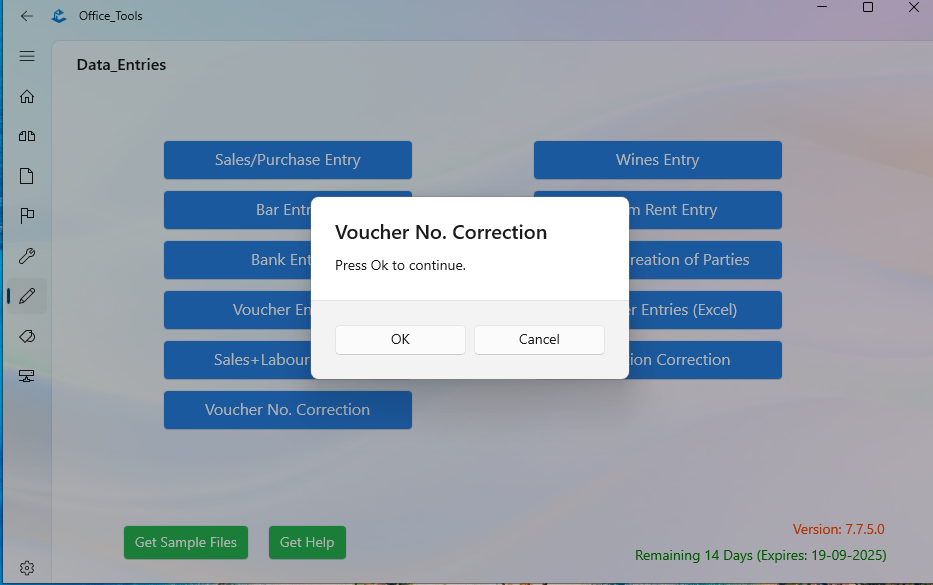
Task: Click Get Sample Files button
Action: tap(186, 542)
